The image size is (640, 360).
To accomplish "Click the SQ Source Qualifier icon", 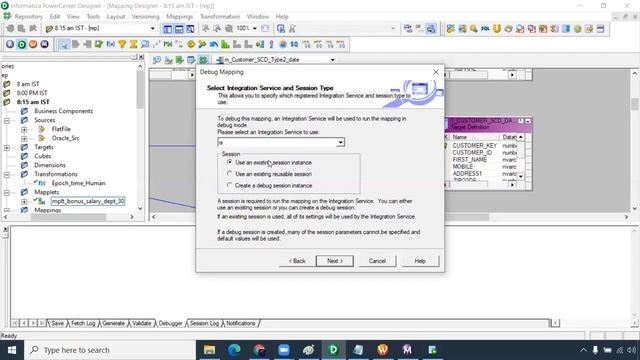I will point(294,44).
